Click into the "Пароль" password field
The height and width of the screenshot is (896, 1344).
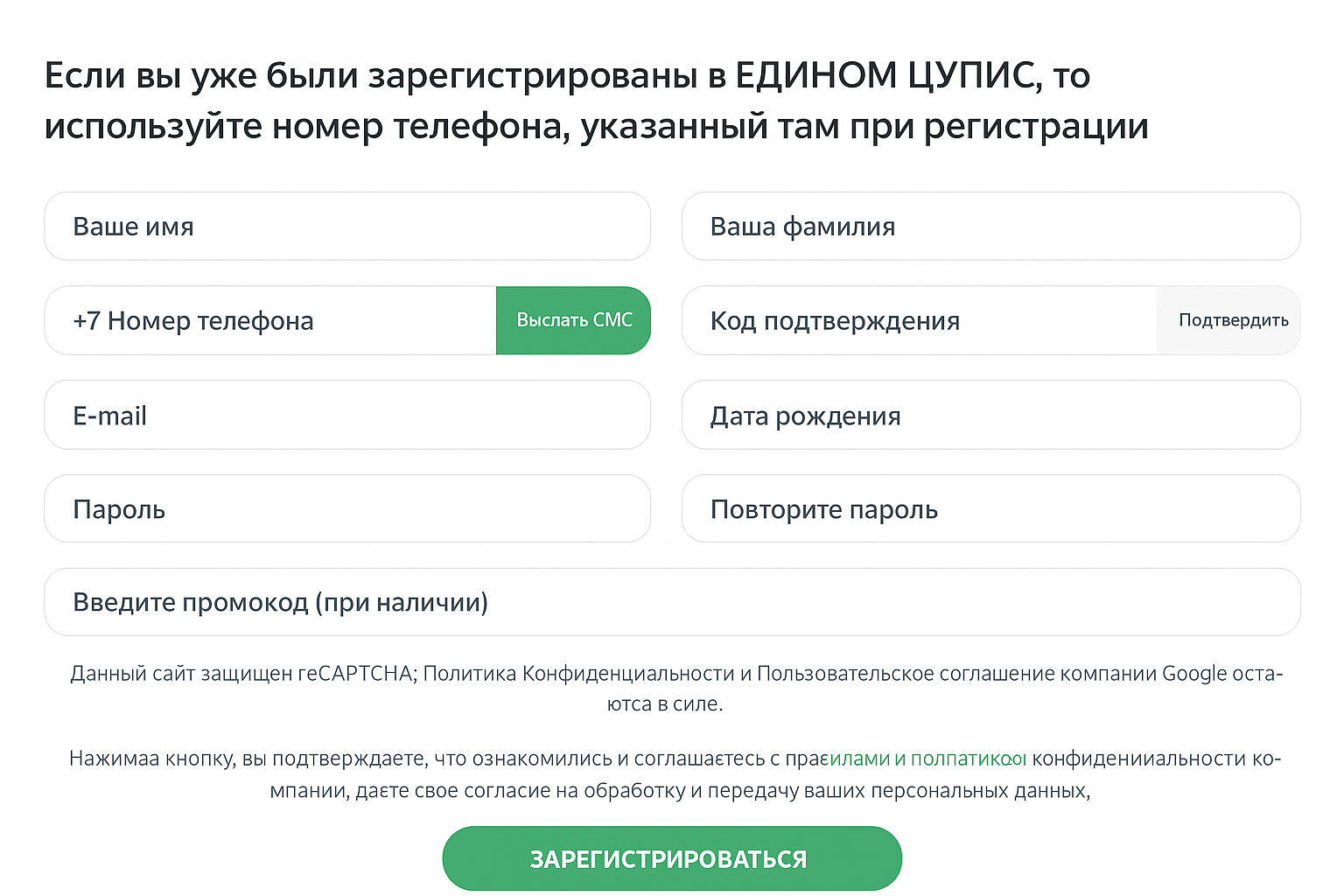tap(346, 509)
